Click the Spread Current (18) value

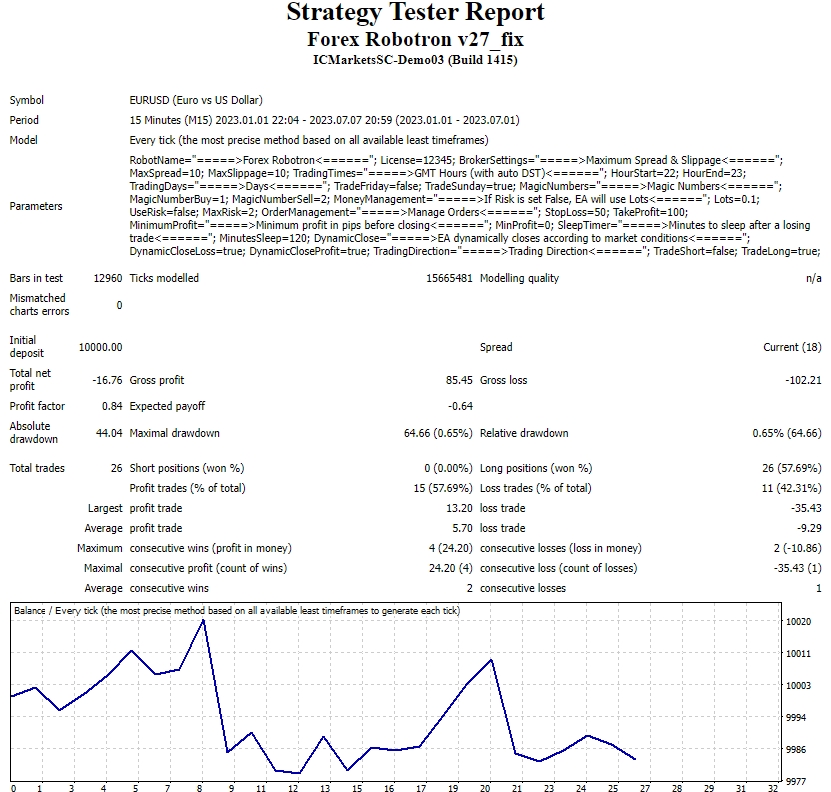pos(792,347)
